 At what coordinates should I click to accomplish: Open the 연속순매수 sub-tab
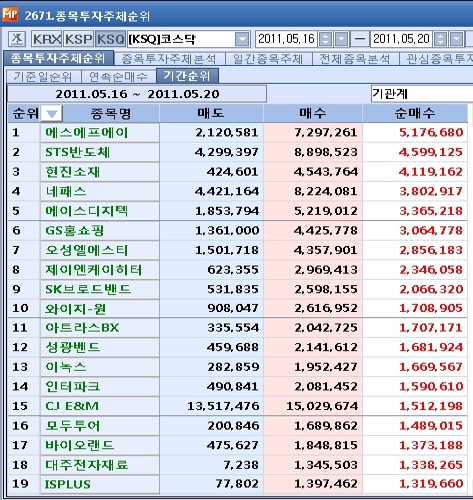click(118, 77)
